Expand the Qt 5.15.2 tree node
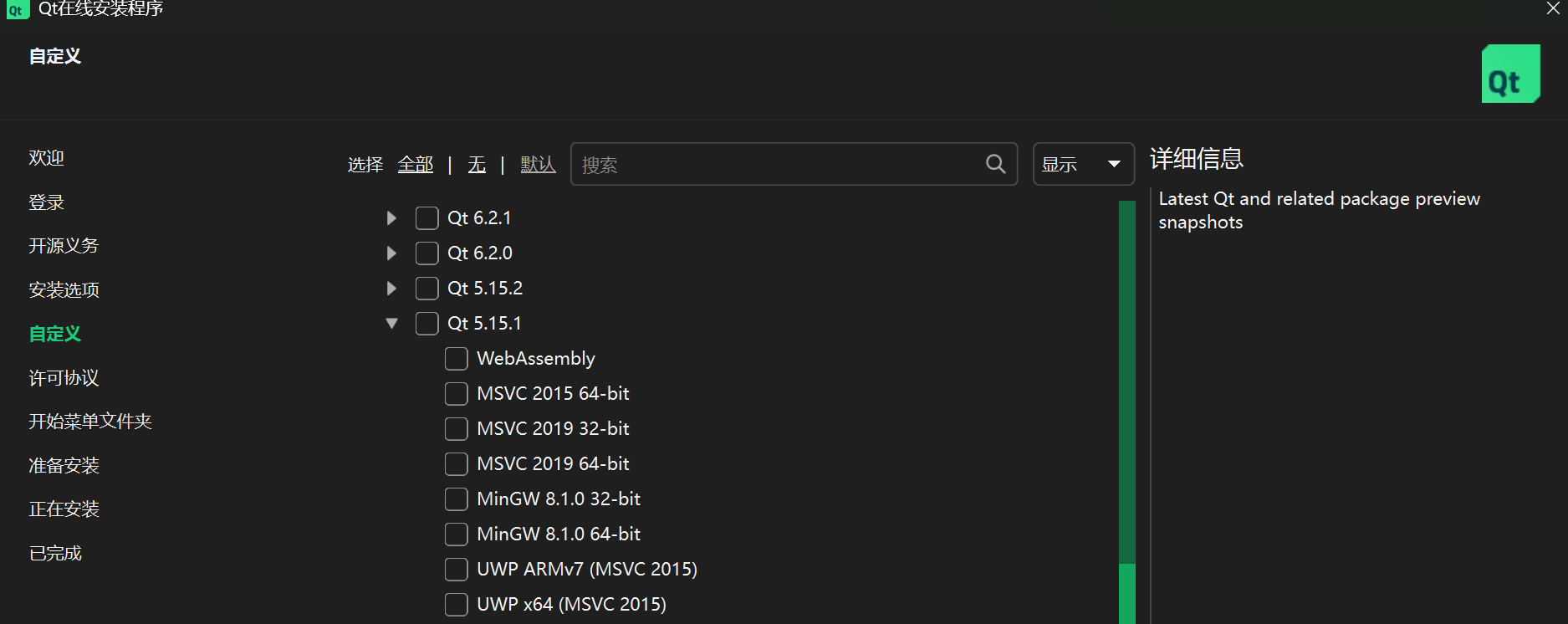The height and width of the screenshot is (624, 1568). point(391,289)
